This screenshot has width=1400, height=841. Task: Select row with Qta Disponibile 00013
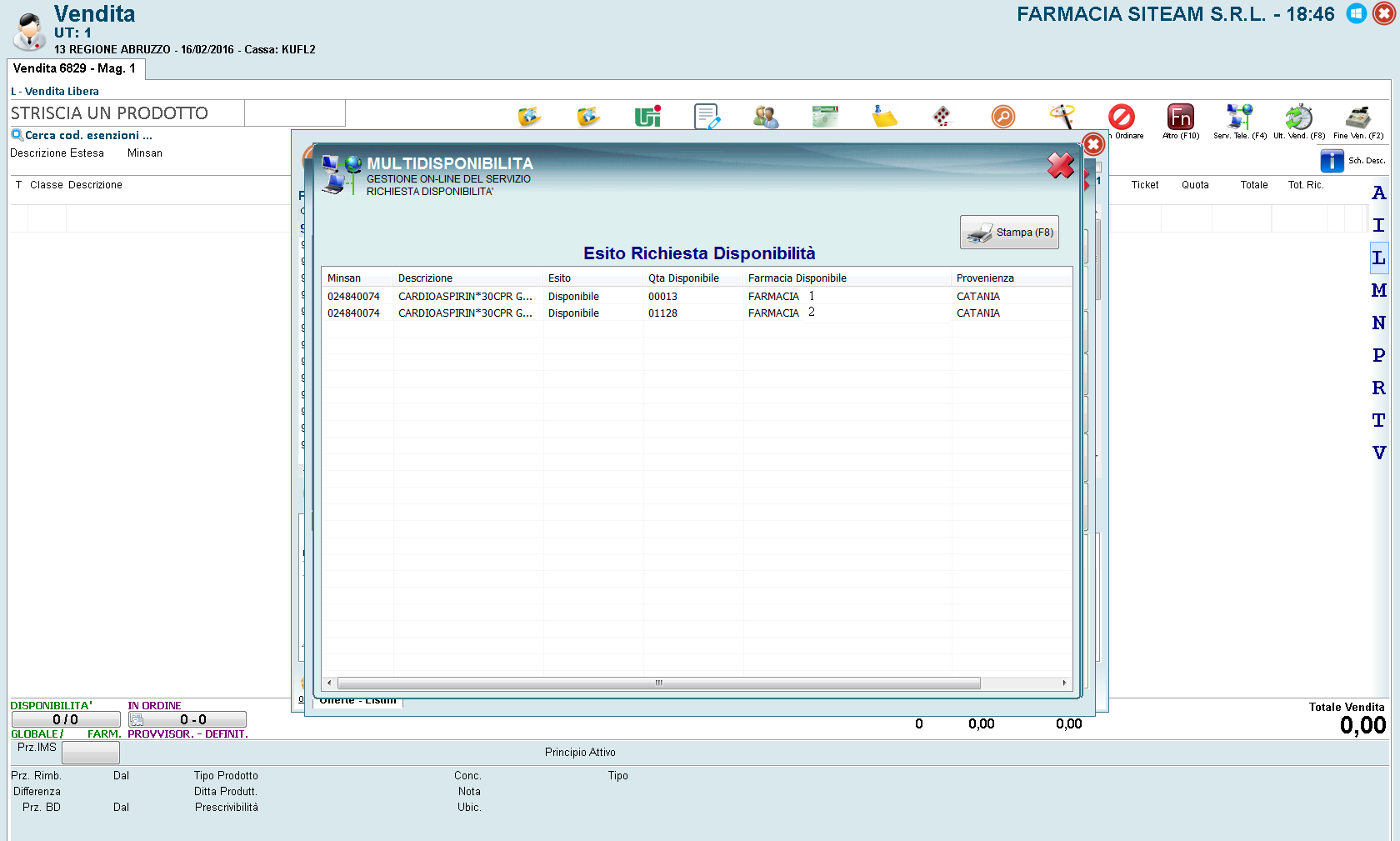(697, 297)
